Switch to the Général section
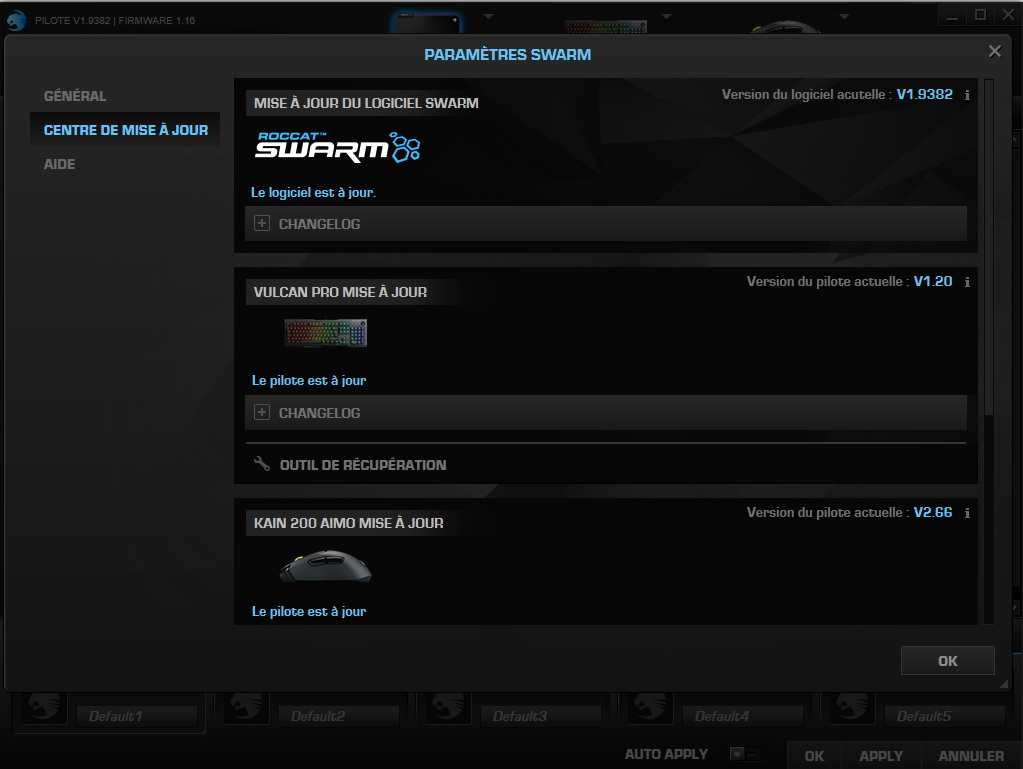The image size is (1023, 769). click(75, 95)
